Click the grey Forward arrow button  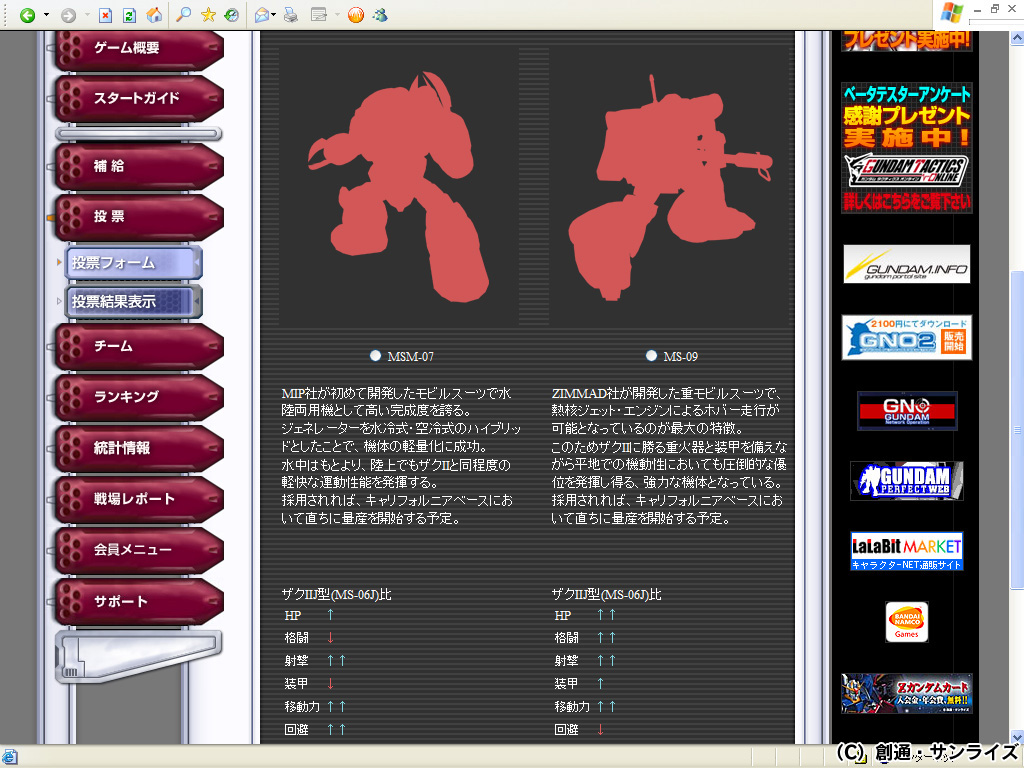tap(68, 15)
